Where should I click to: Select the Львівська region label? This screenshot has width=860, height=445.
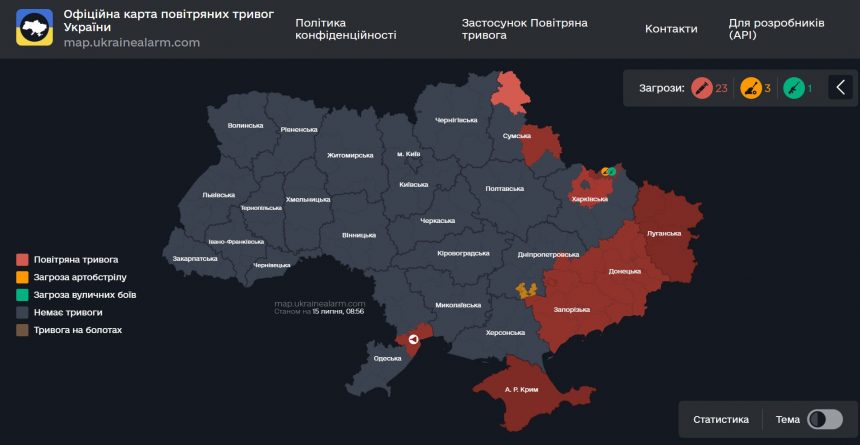click(x=218, y=195)
